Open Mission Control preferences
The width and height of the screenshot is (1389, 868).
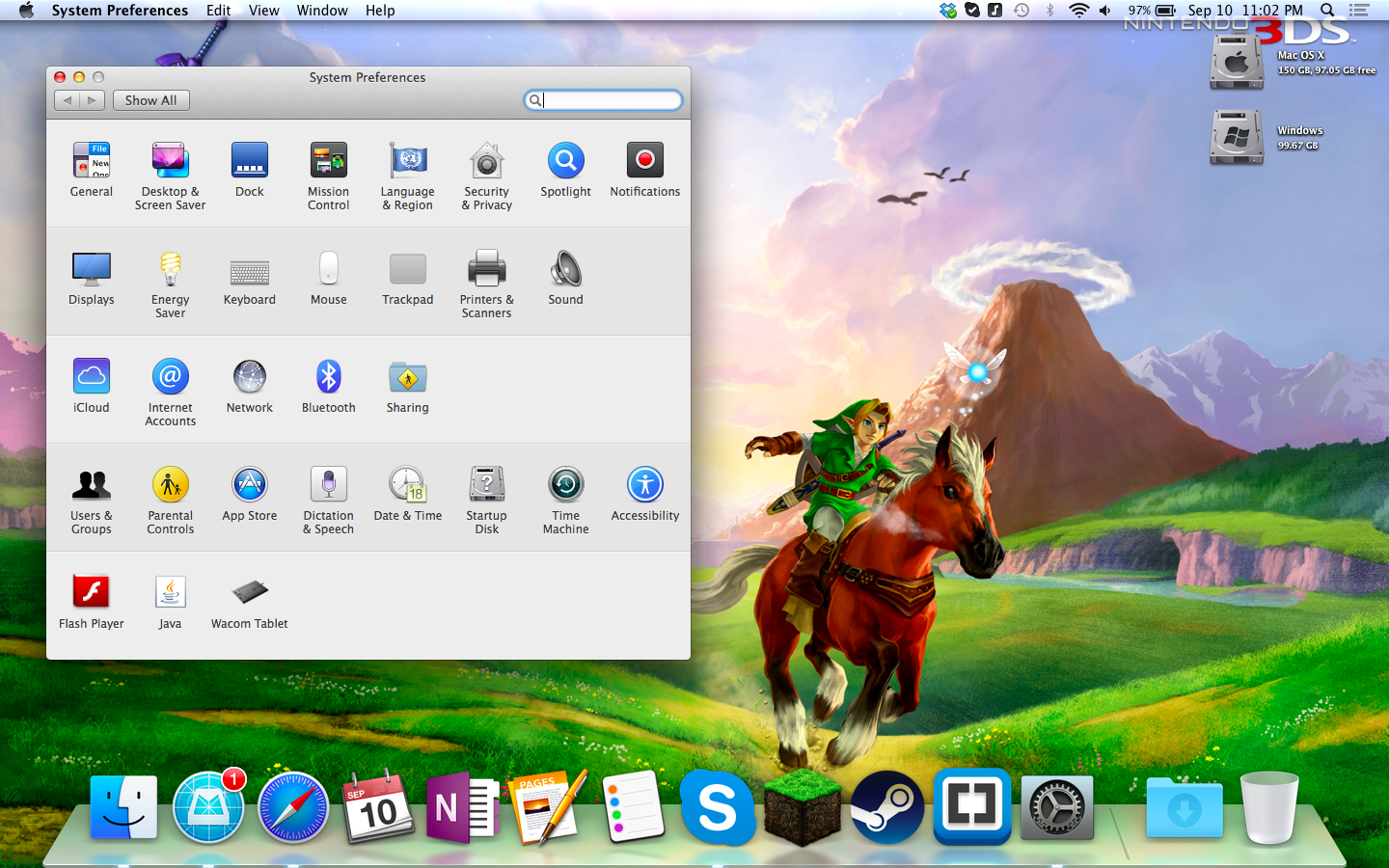tap(329, 176)
